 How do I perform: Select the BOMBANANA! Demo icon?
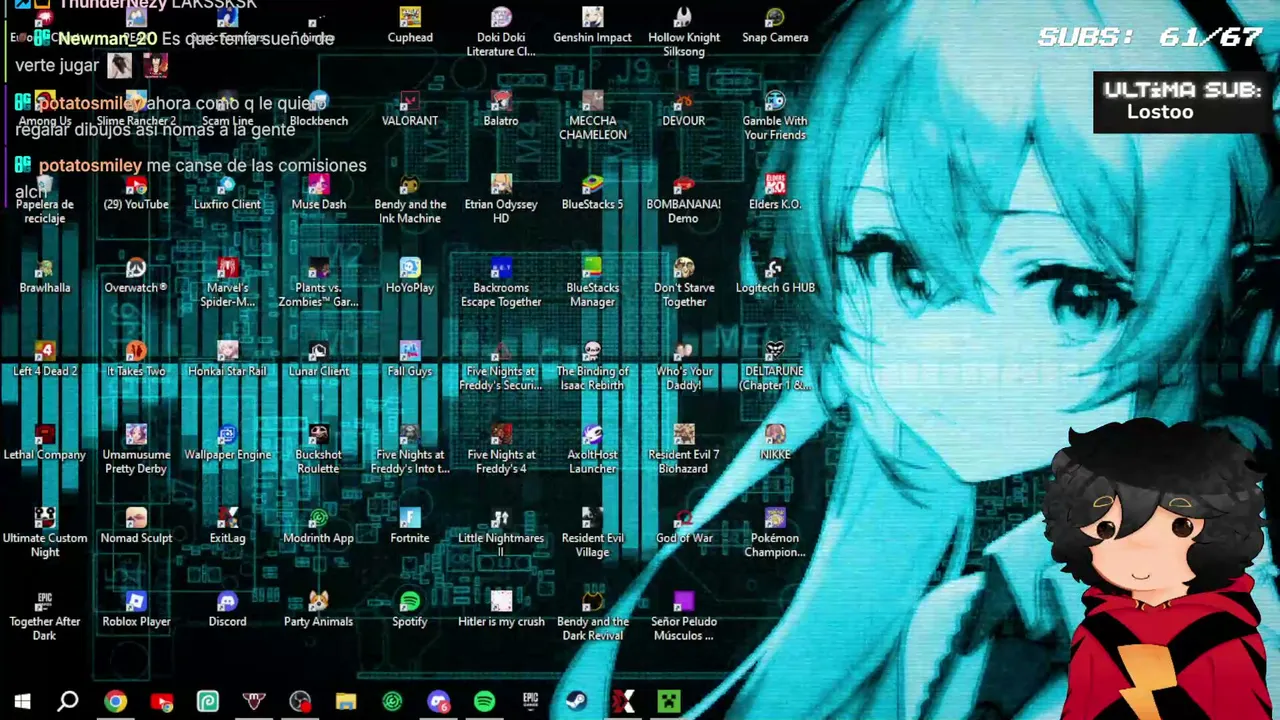tap(684, 199)
